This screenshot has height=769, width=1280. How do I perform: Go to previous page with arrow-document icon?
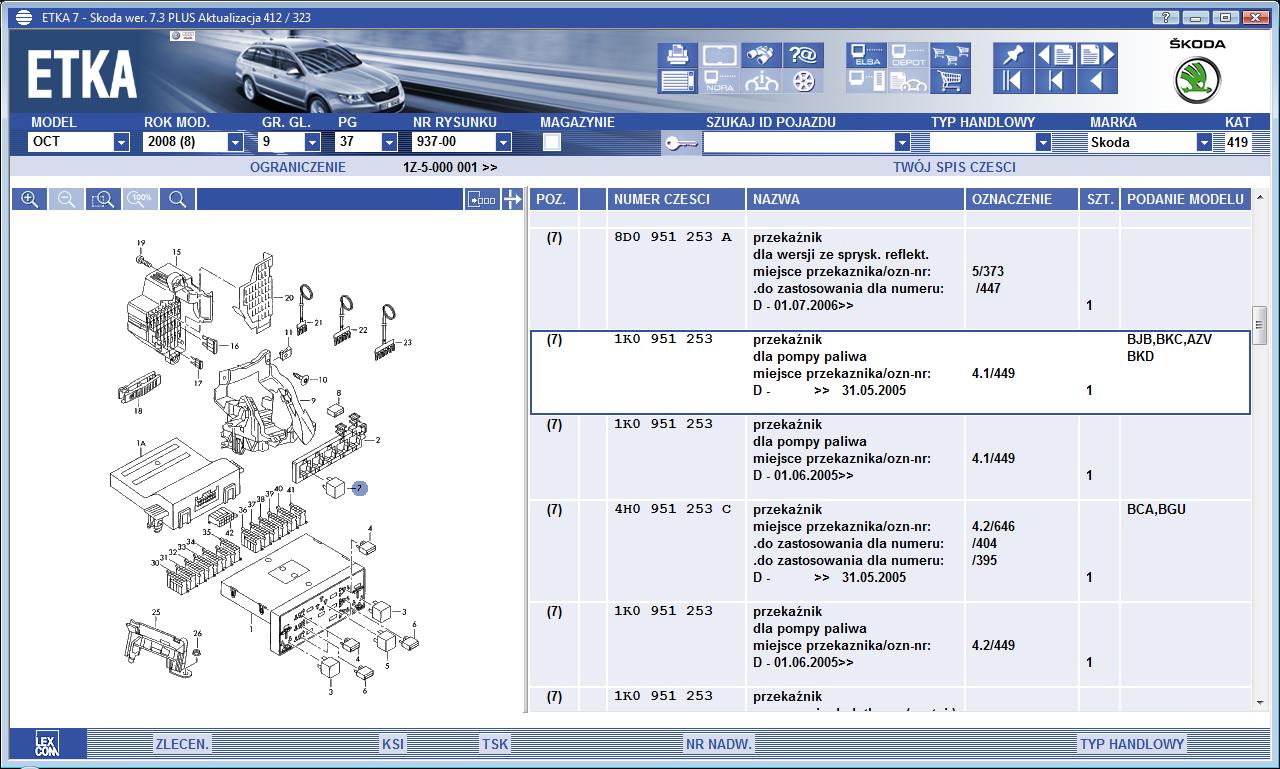pos(1055,55)
